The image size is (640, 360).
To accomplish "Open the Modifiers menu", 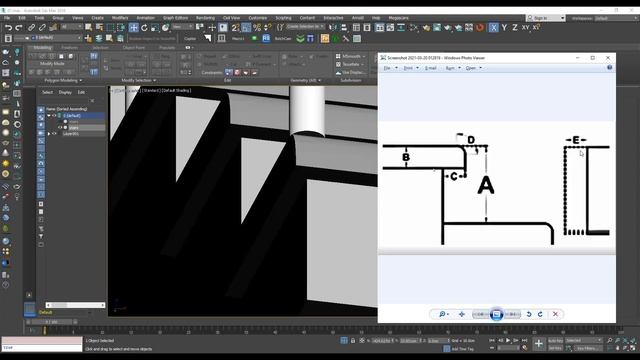I will (120, 18).
